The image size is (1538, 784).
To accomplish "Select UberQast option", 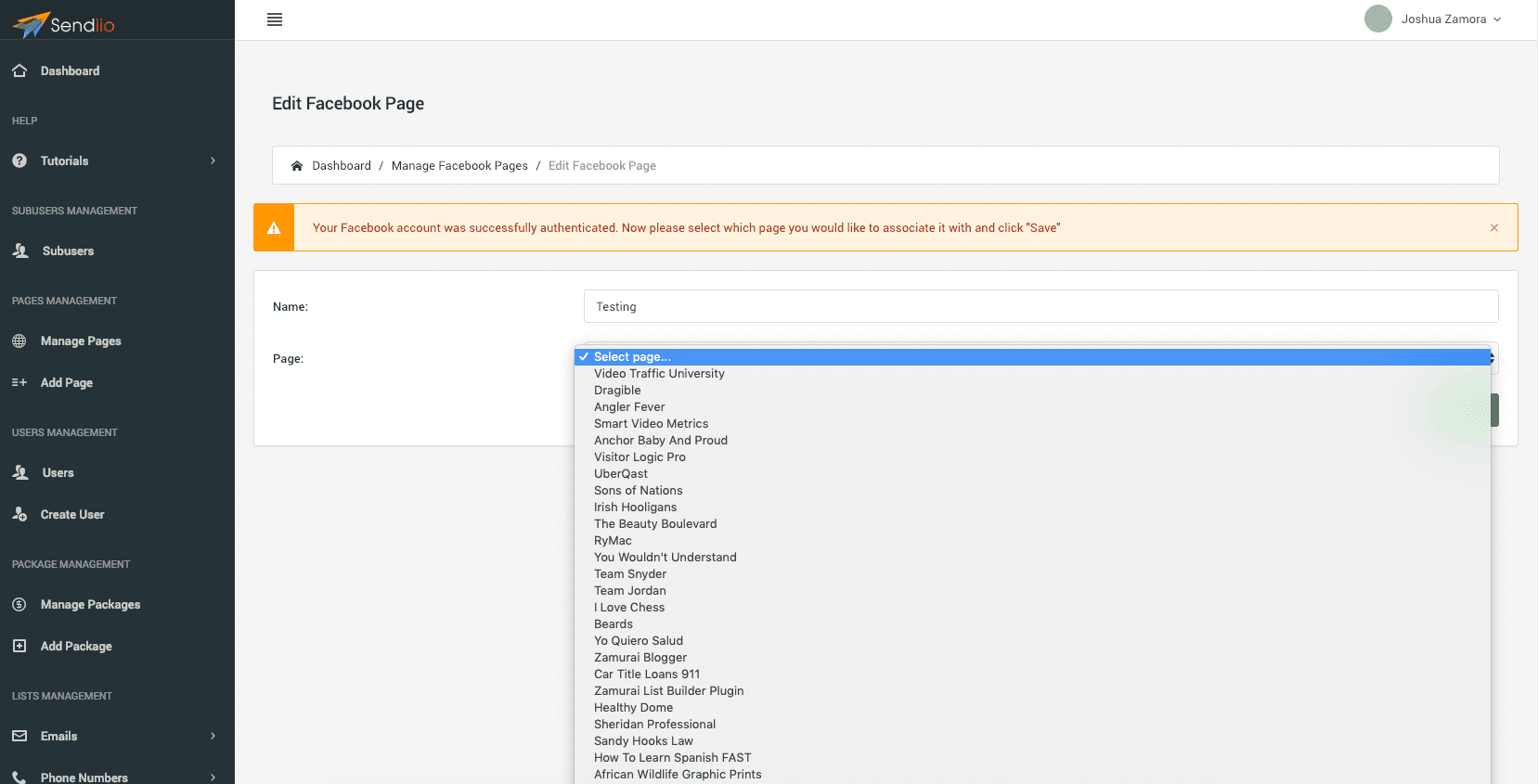I will pos(1032,474).
